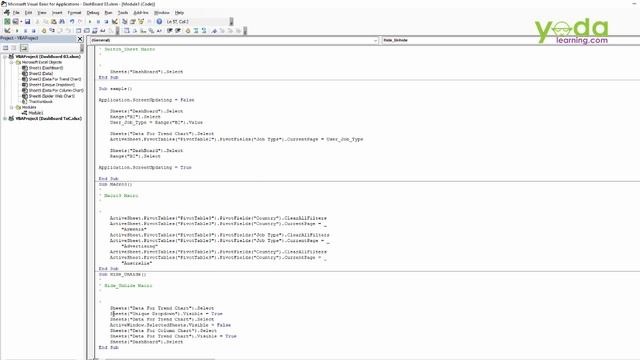The height and width of the screenshot is (360, 640).
Task: Click List Properties/Methods on the Edit toolbar
Action: (x=127, y=31)
